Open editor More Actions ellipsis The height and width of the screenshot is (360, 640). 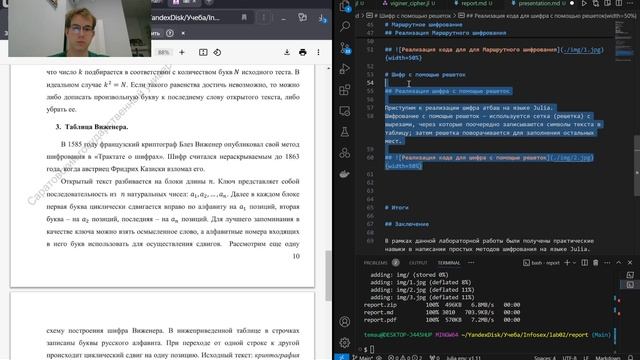[630, 3]
